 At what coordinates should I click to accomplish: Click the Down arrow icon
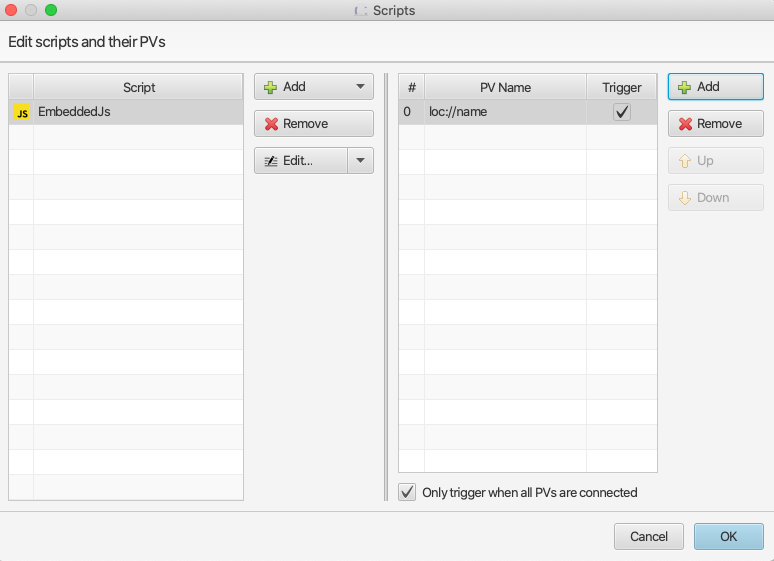pyautogui.click(x=684, y=198)
